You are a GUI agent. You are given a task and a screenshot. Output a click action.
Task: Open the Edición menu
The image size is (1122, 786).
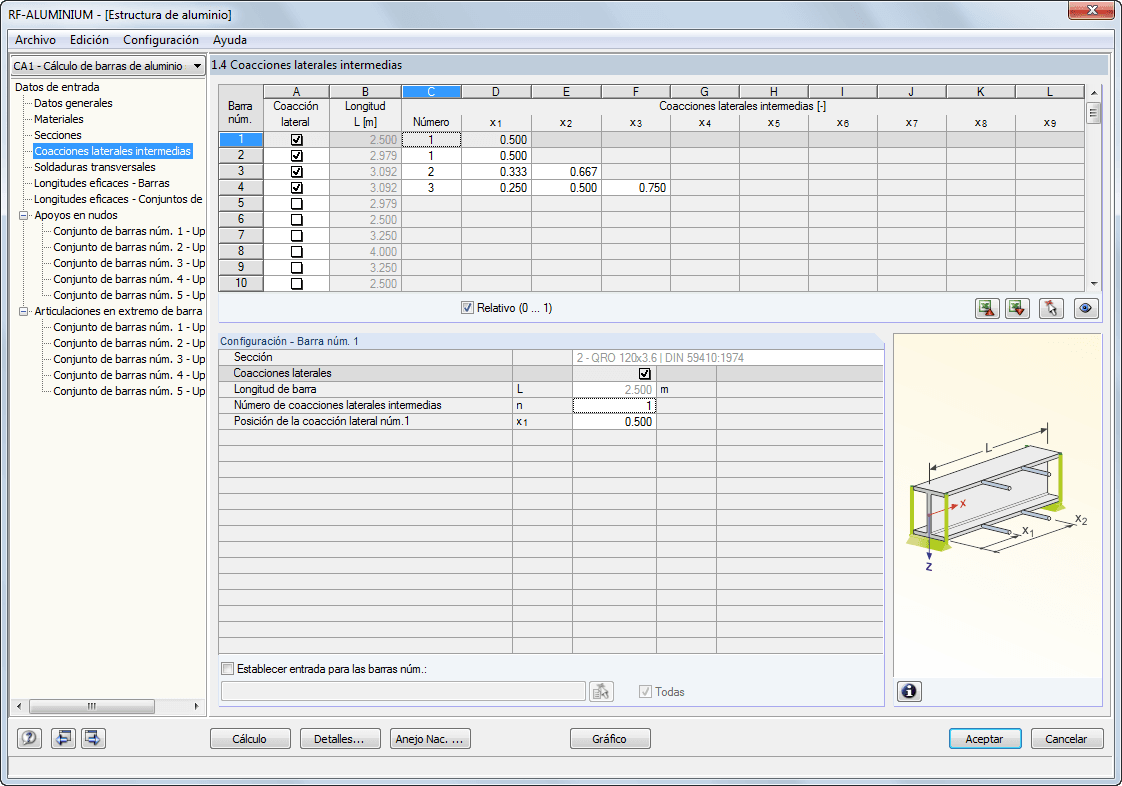tap(89, 40)
